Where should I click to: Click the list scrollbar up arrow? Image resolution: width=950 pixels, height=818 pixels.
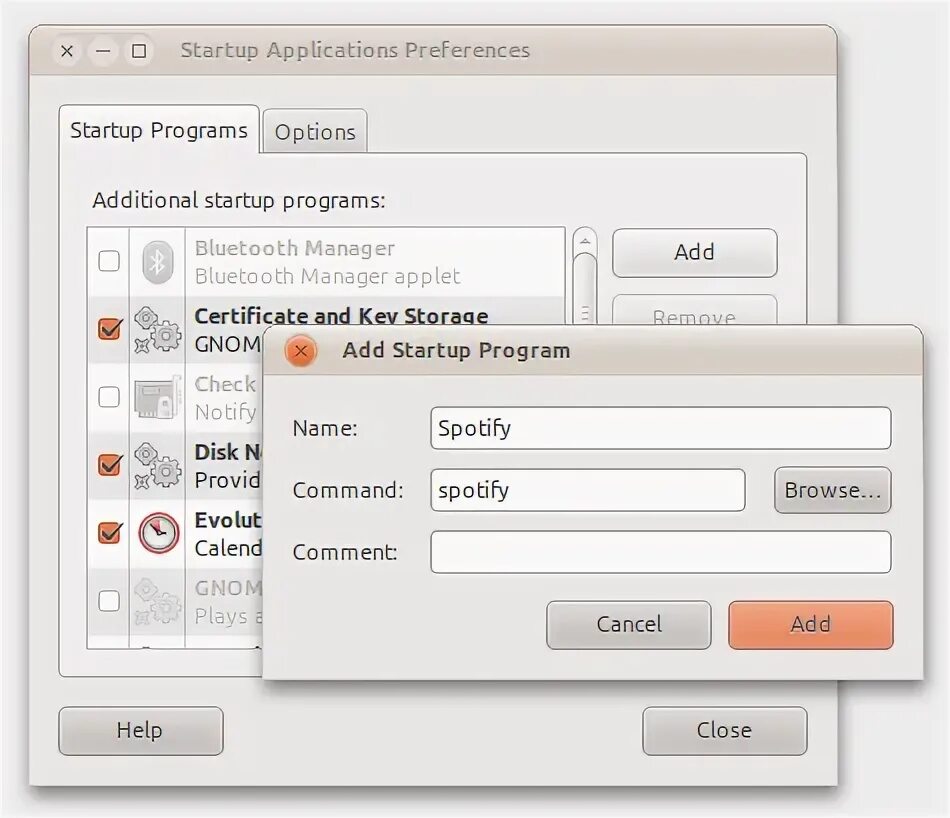585,241
